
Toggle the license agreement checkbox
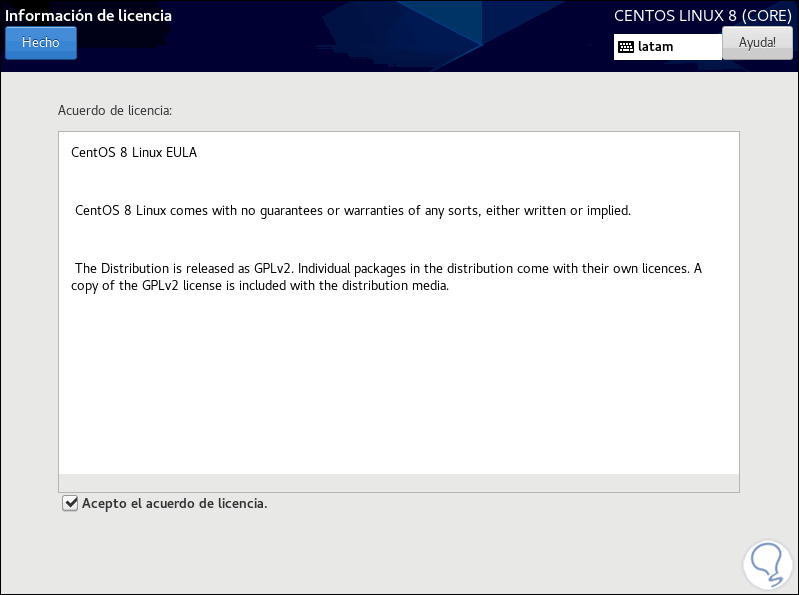[x=70, y=503]
